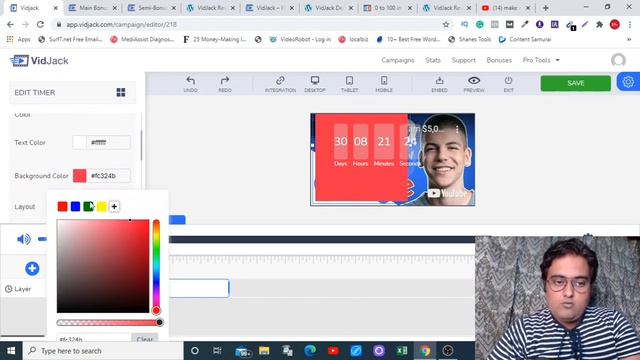Open the Shanes Tools bookmark
Screen dimensions: 640x360
(469, 39)
